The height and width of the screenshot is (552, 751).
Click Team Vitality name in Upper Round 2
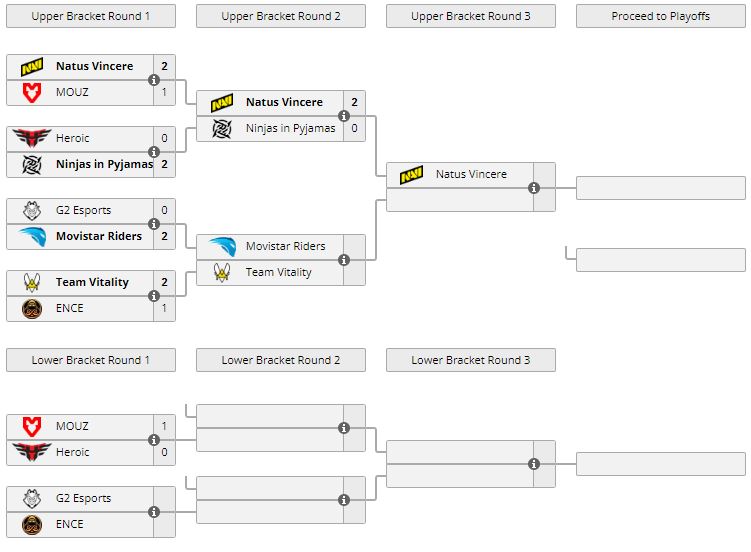click(x=278, y=273)
